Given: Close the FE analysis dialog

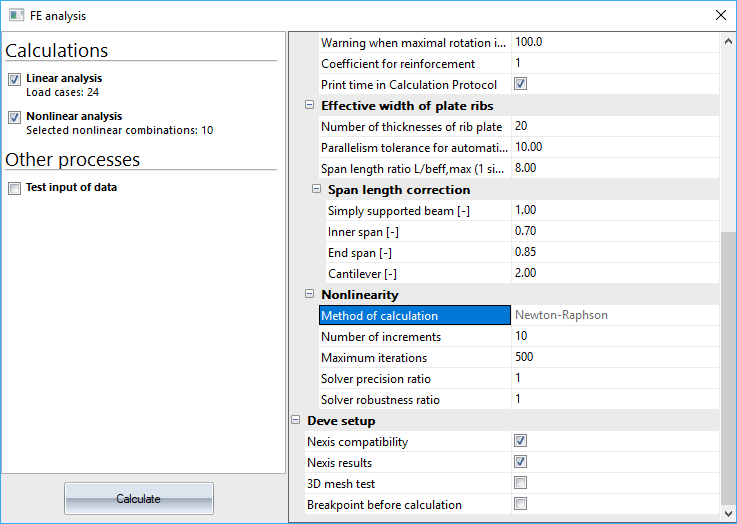Looking at the screenshot, I should 721,15.
